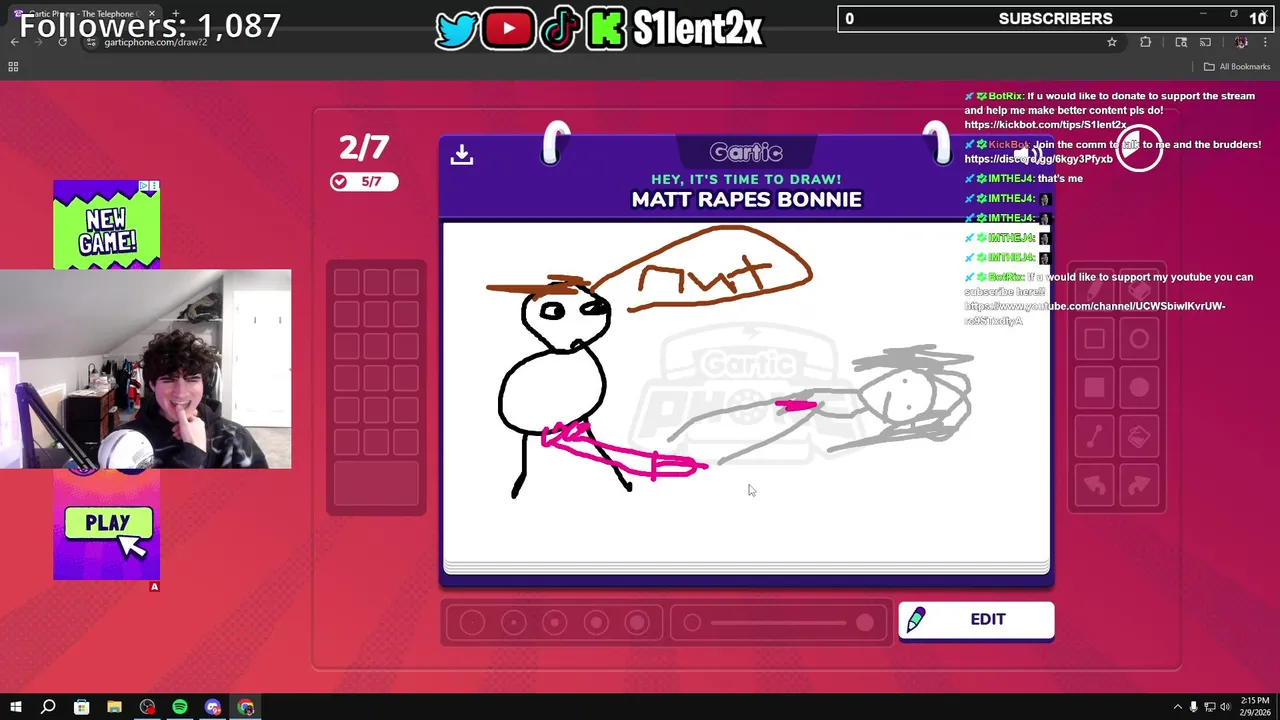Click the 2/7 round counter
Viewport: 1280px width, 720px height.
[364, 148]
